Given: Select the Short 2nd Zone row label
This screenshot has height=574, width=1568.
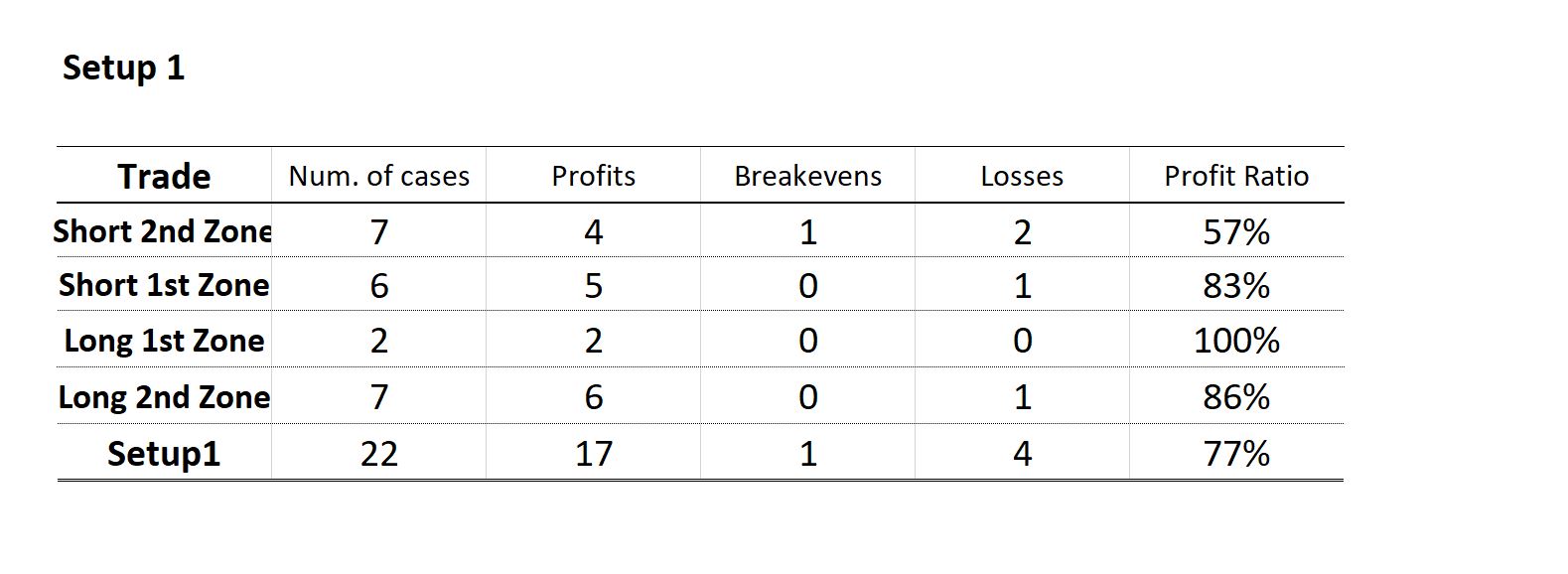Looking at the screenshot, I should tap(164, 231).
